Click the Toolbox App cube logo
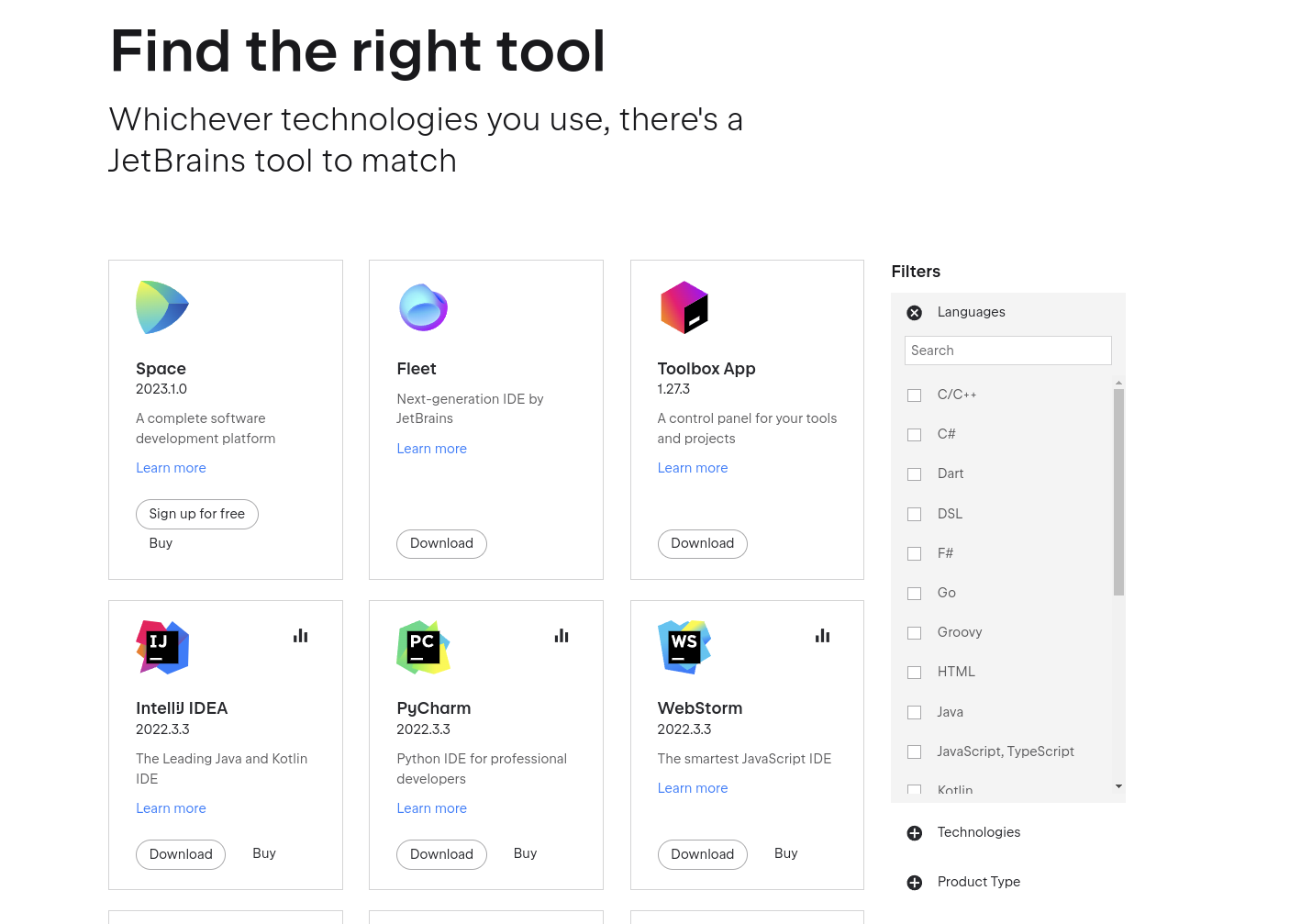 pyautogui.click(x=684, y=307)
